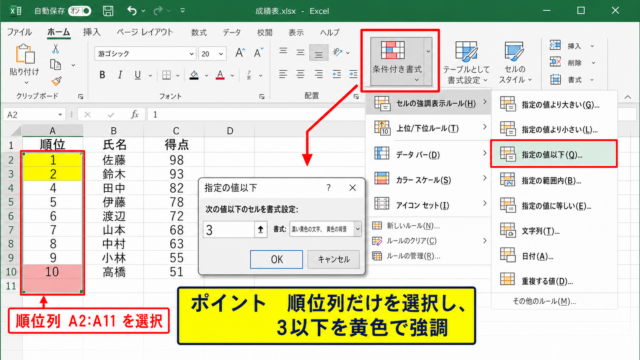This screenshot has width=640, height=360.
Task: Open Icon Sets (アイコンセット) submenu
Action: (x=430, y=204)
